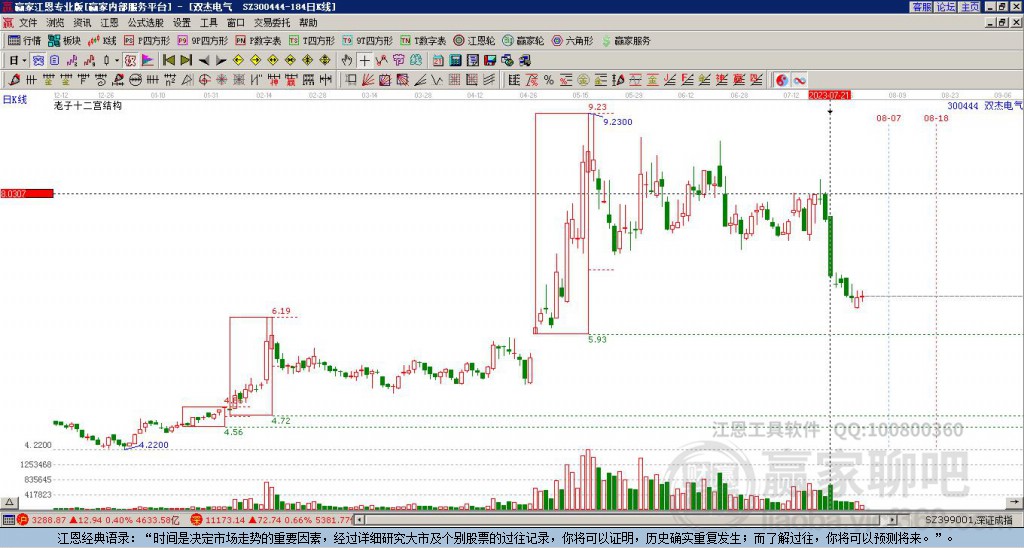
Task: Open the 9T四方形 tool
Action: tap(368, 40)
